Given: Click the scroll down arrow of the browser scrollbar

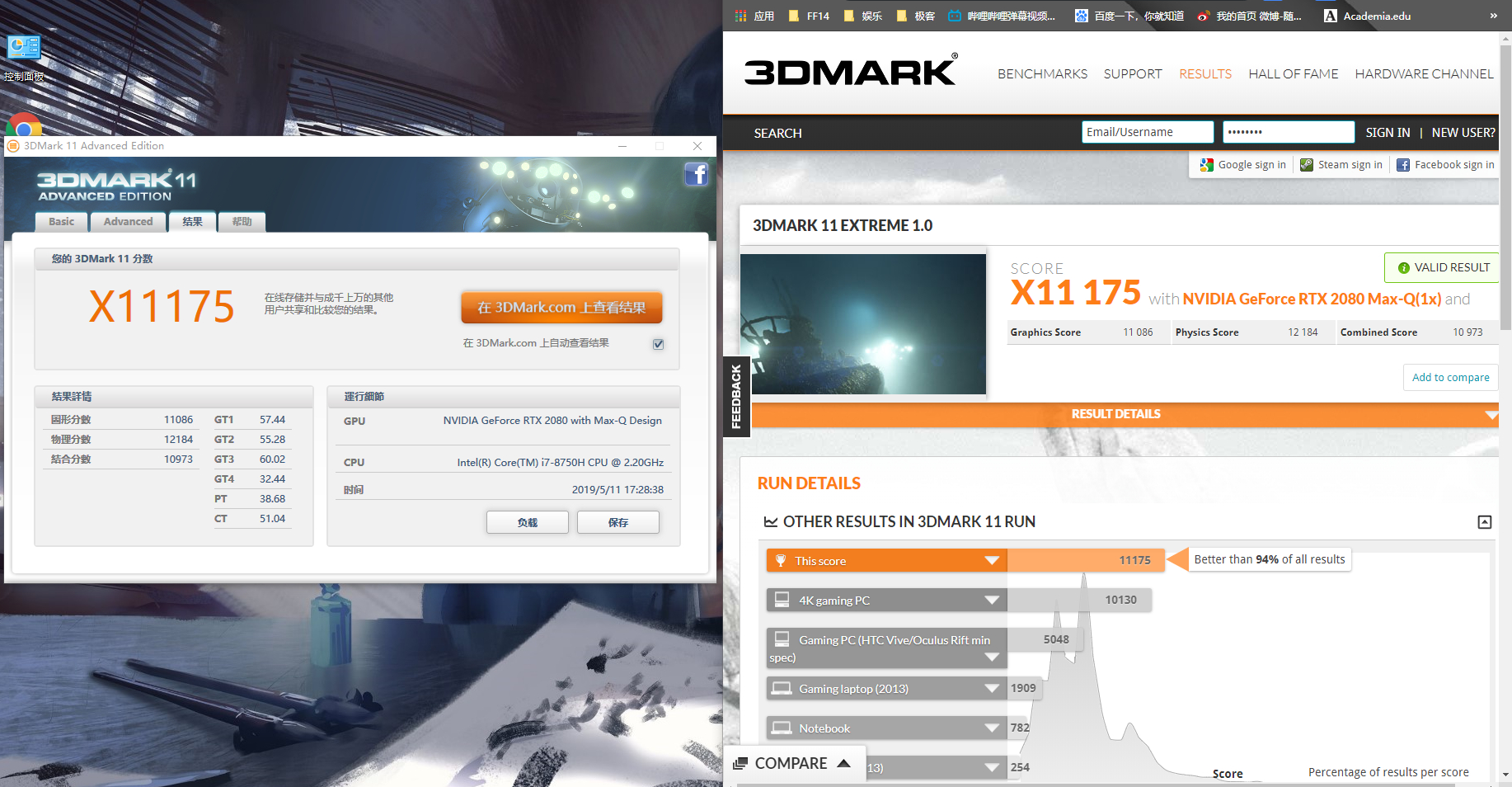Looking at the screenshot, I should [1505, 775].
